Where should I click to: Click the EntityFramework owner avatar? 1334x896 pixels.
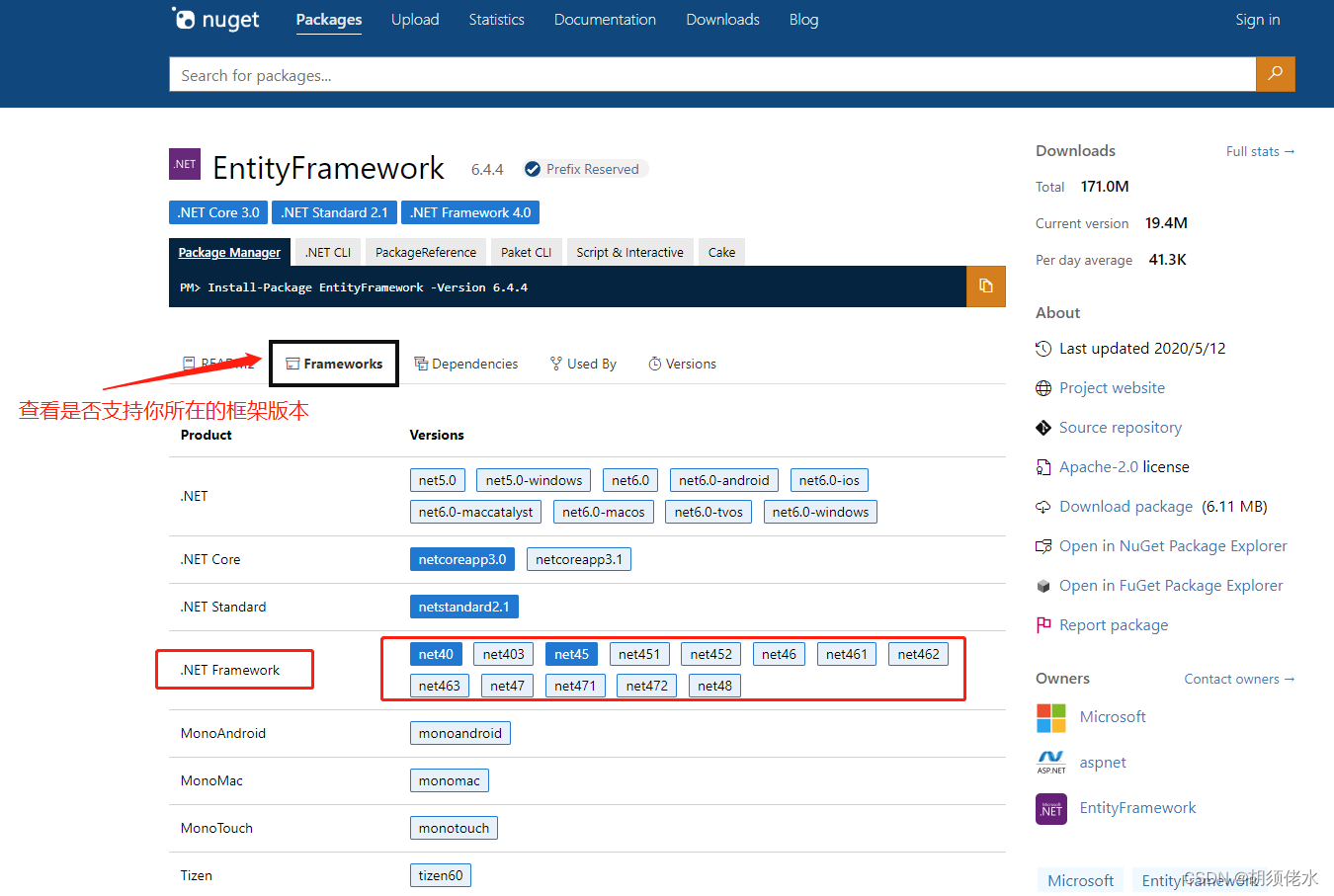pos(1050,808)
